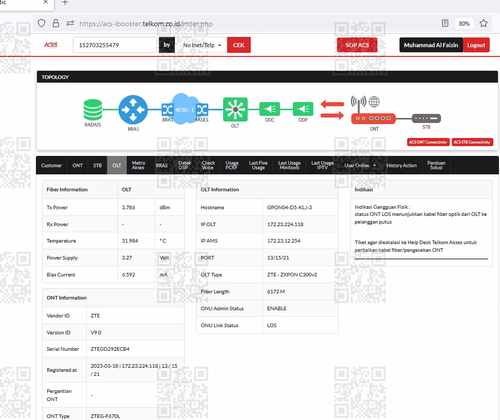Select the blue BRAS router icon
Viewport: 500px width, 420px height.
[x=133, y=110]
